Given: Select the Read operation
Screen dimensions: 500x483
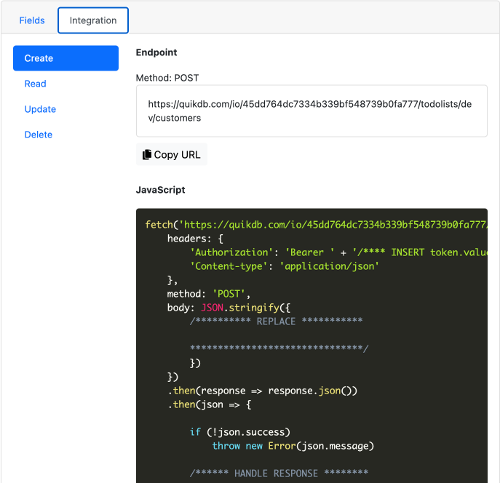Looking at the screenshot, I should tap(35, 84).
